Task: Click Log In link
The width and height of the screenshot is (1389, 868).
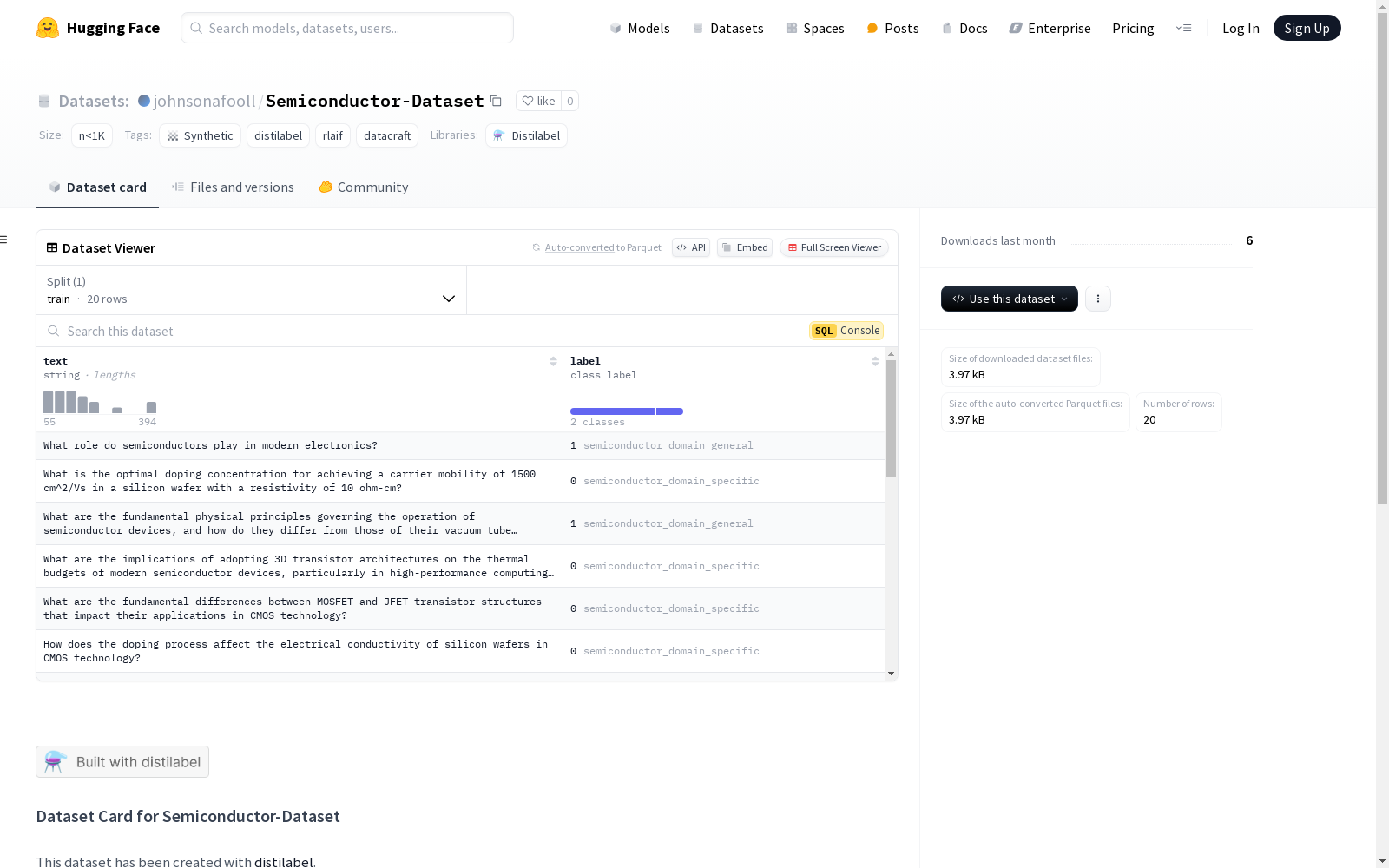Action: 1241,28
